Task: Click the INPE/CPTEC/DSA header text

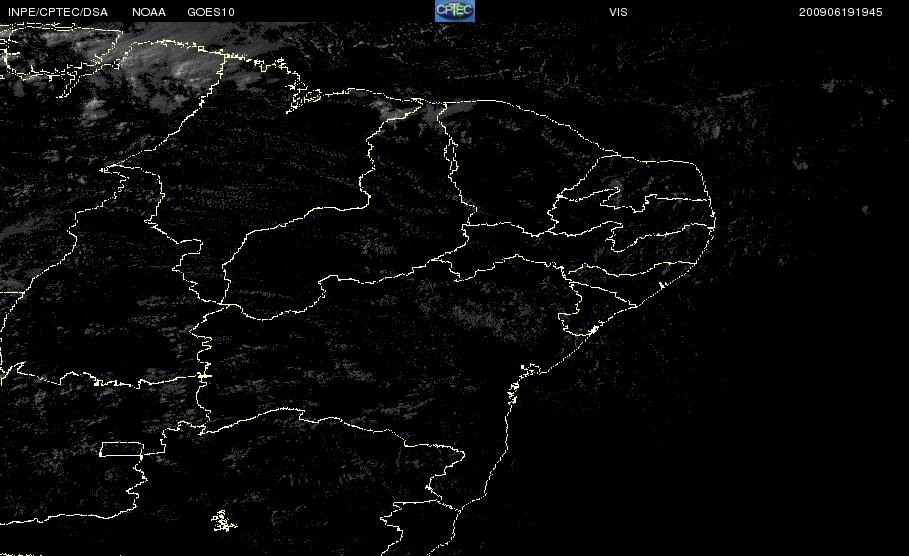Action: pos(58,12)
